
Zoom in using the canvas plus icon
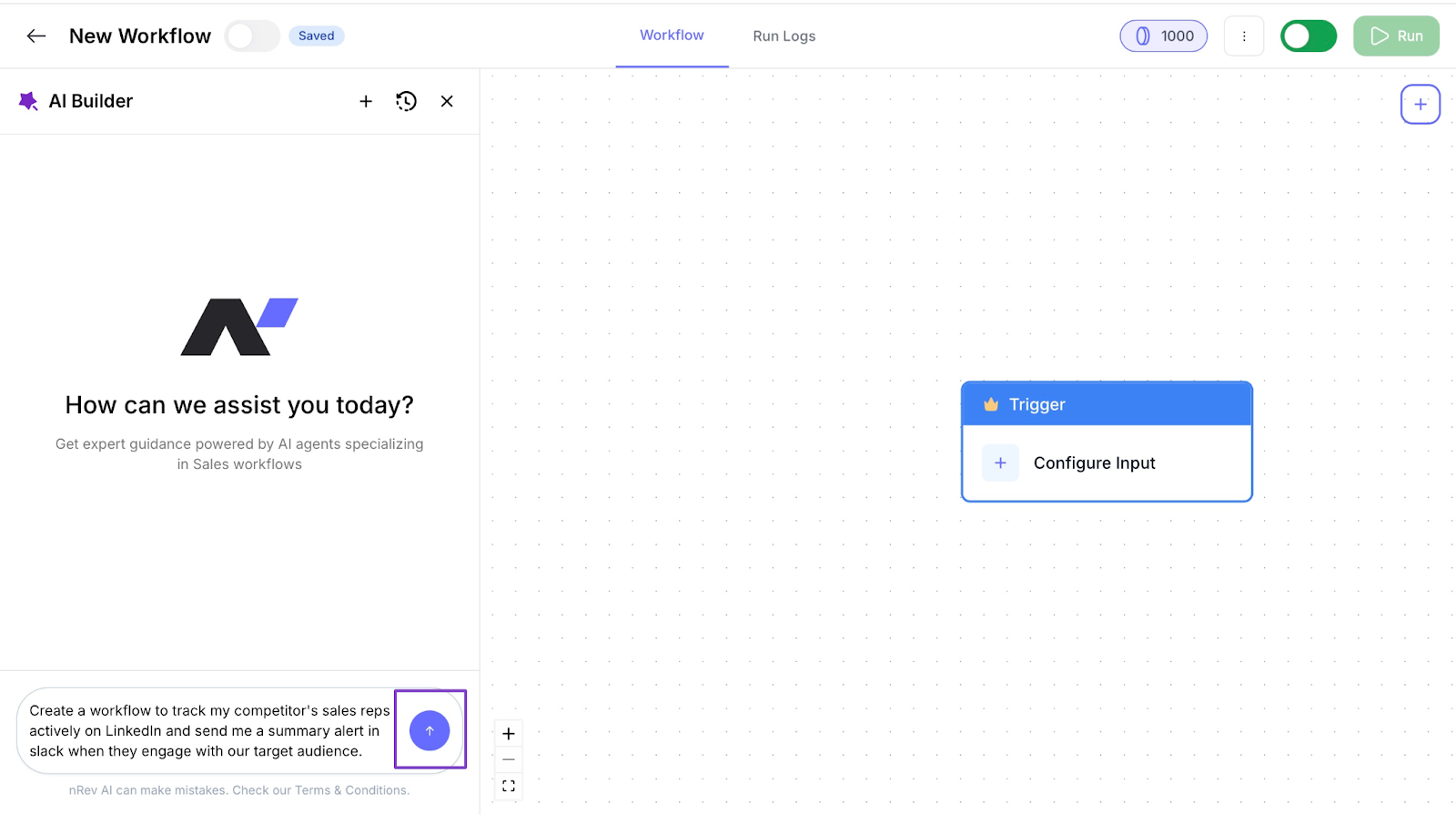pos(509,733)
